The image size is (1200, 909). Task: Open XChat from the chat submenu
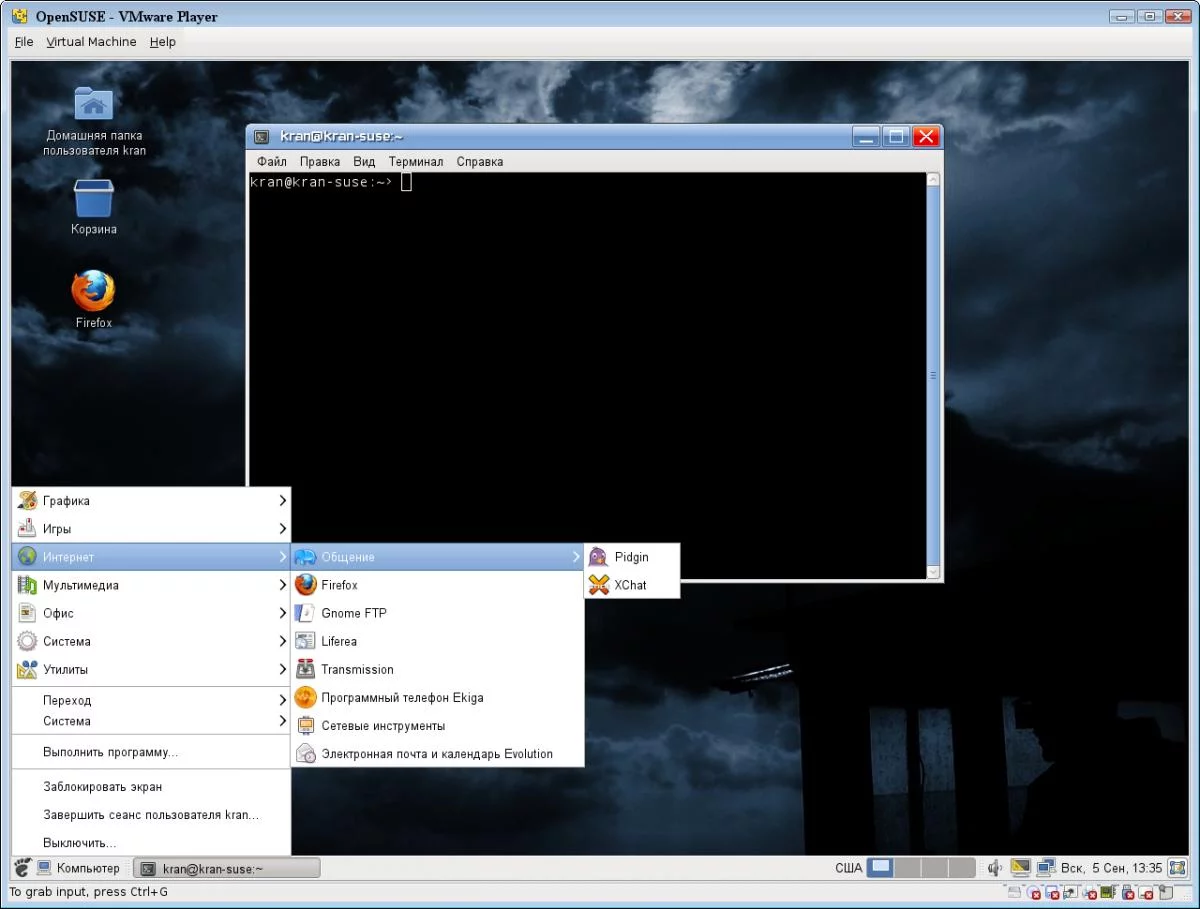630,585
